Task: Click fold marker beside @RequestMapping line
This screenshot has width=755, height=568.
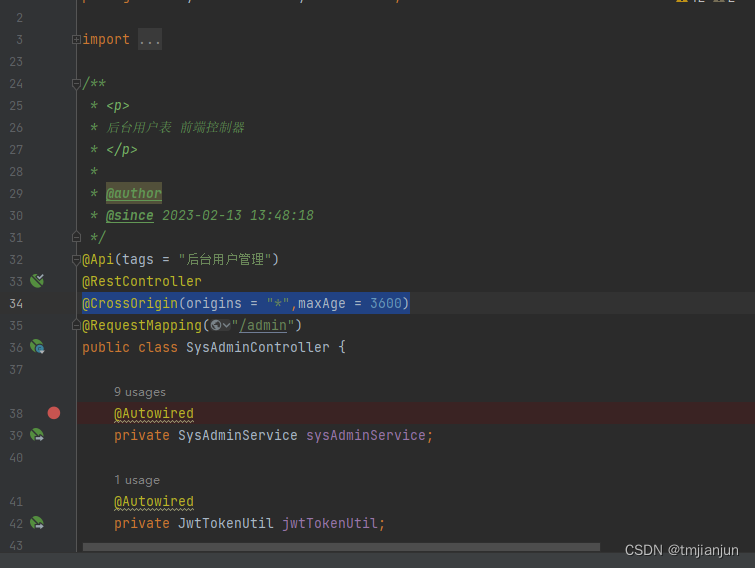Action: click(x=76, y=326)
